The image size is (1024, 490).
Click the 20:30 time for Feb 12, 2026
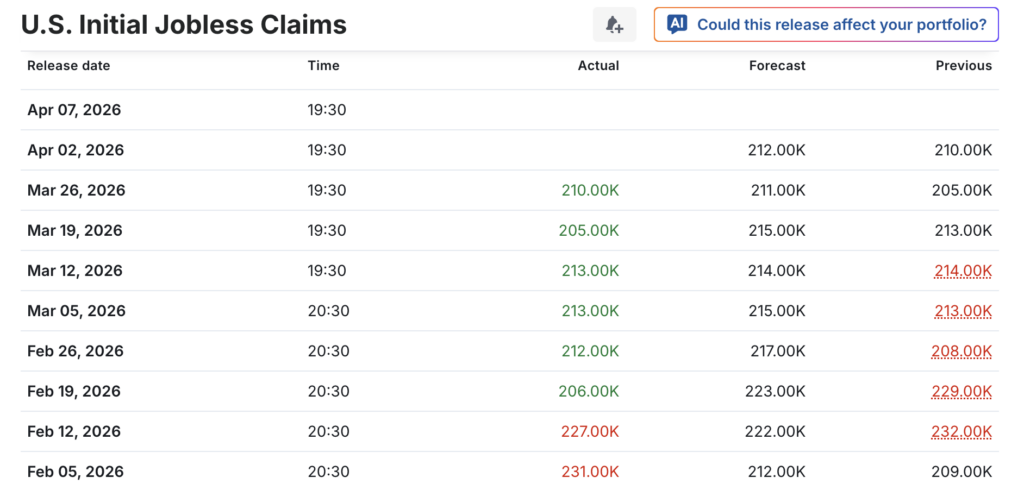(x=328, y=431)
